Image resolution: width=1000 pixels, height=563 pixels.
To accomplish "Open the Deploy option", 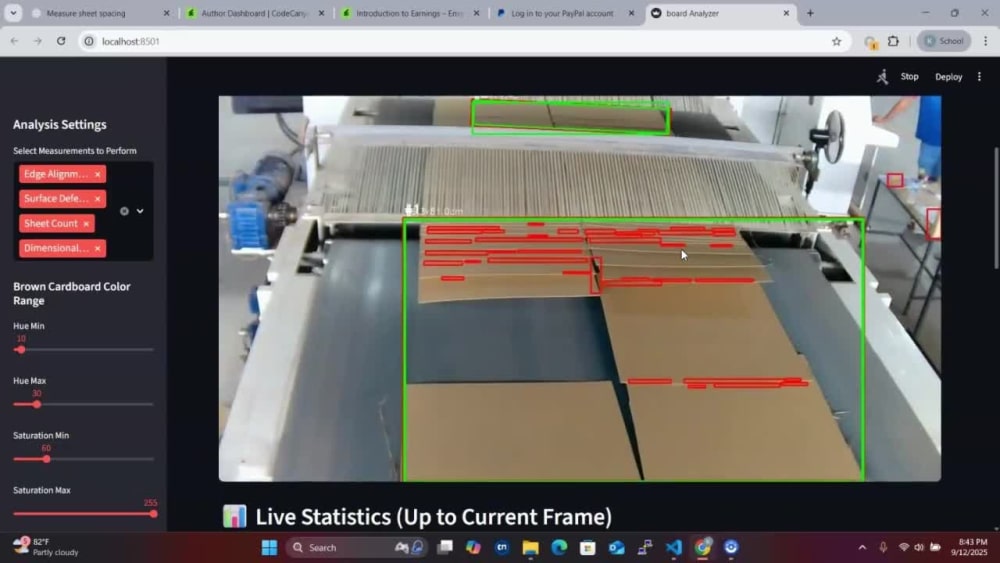I will click(948, 77).
